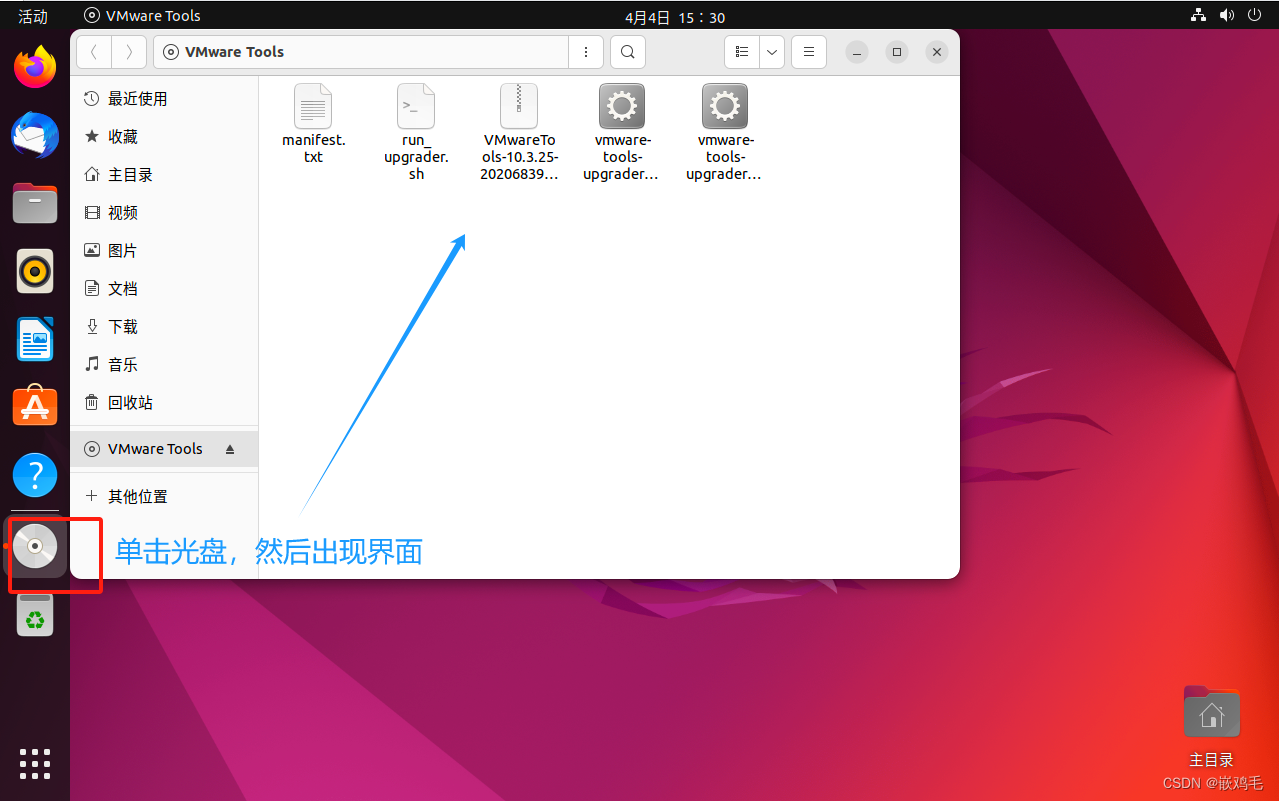Click the VMware Tools disc dock icon
Viewport: 1279px width, 801px height.
35,547
